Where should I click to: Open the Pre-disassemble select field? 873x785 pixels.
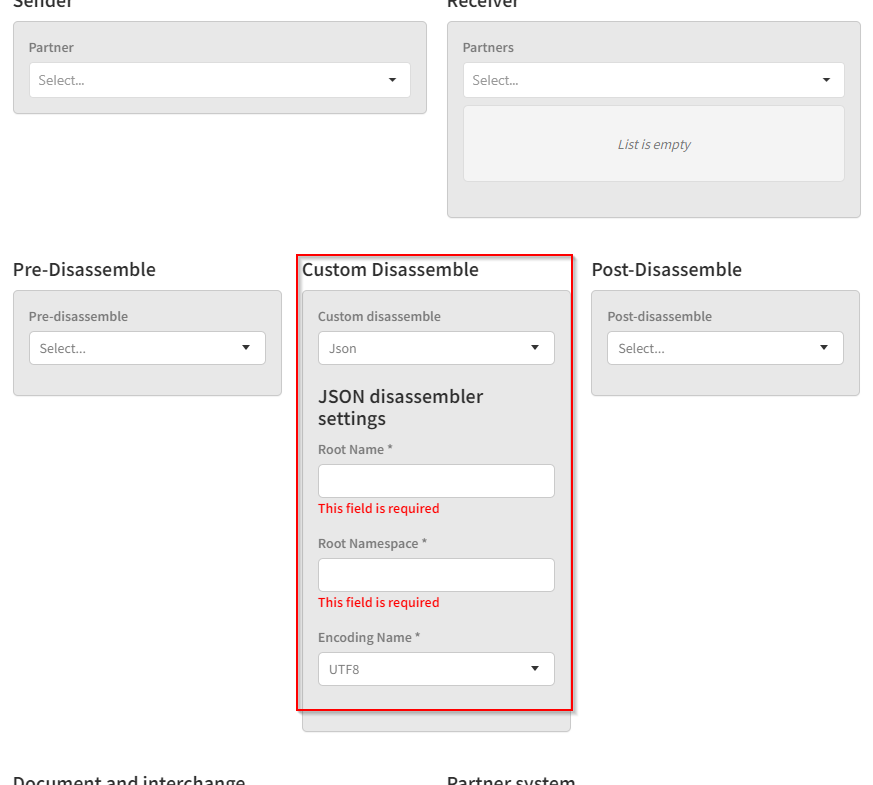130,348
